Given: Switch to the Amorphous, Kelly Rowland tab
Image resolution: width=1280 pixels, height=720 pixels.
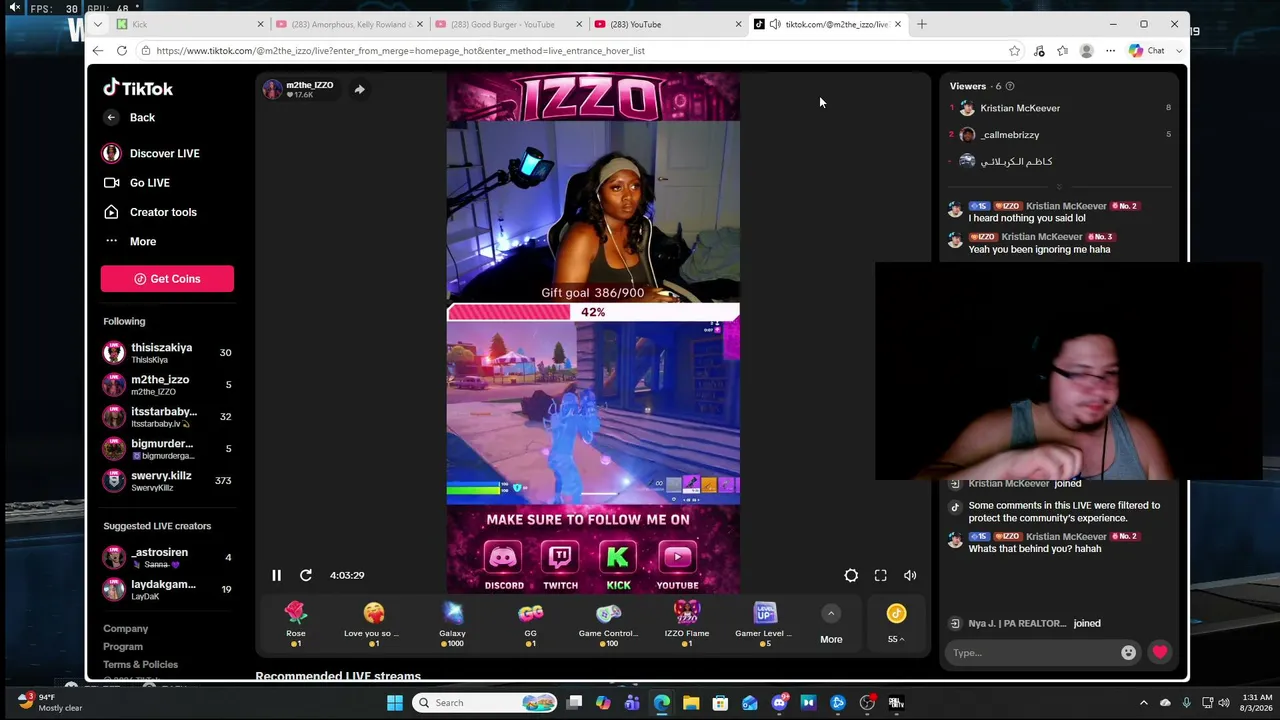Looking at the screenshot, I should [x=350, y=24].
